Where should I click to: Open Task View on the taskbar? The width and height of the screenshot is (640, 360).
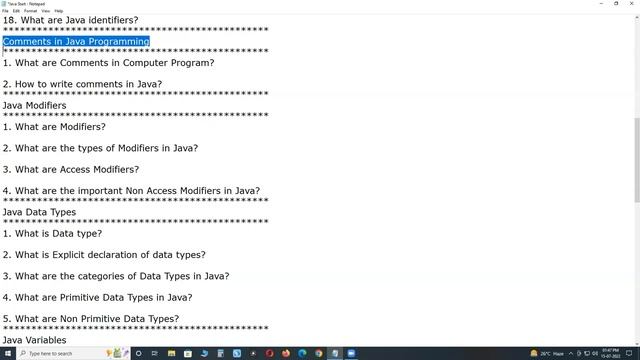pyautogui.click(x=155, y=353)
